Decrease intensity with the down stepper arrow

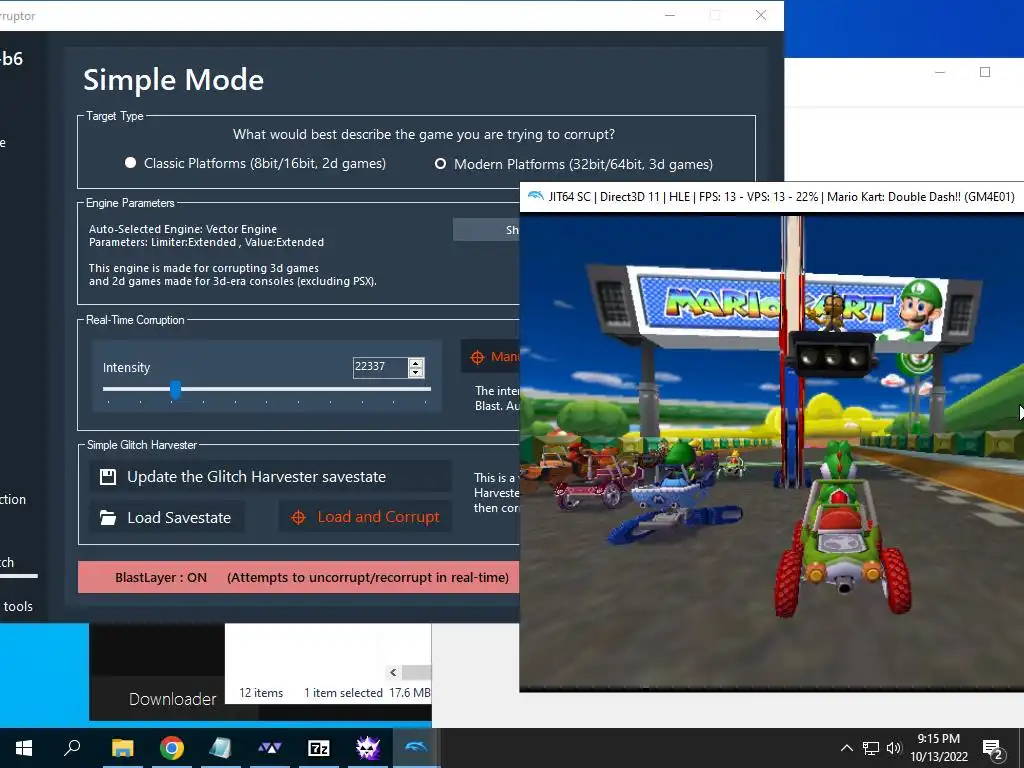pos(416,373)
